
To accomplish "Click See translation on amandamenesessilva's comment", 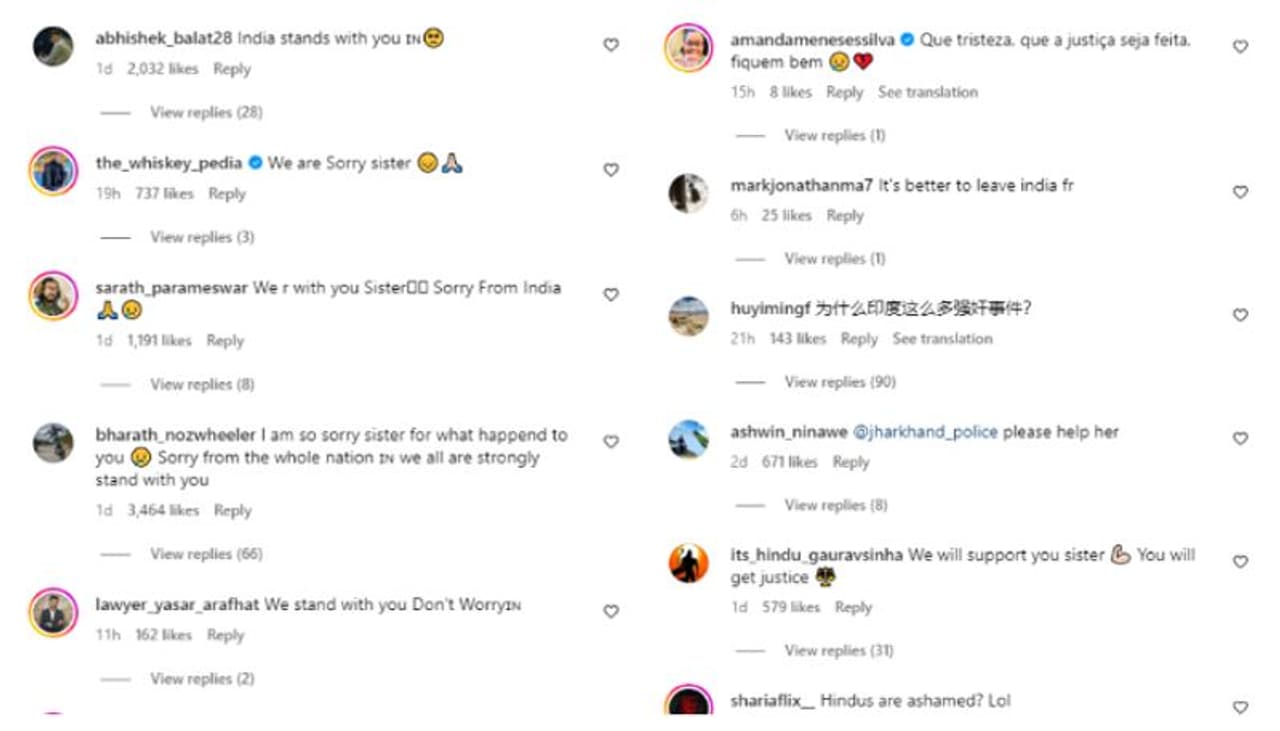I will click(927, 92).
